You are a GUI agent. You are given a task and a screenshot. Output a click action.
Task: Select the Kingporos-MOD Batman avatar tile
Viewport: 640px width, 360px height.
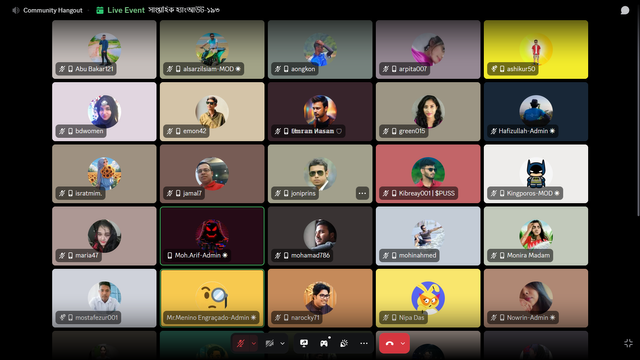coord(536,174)
